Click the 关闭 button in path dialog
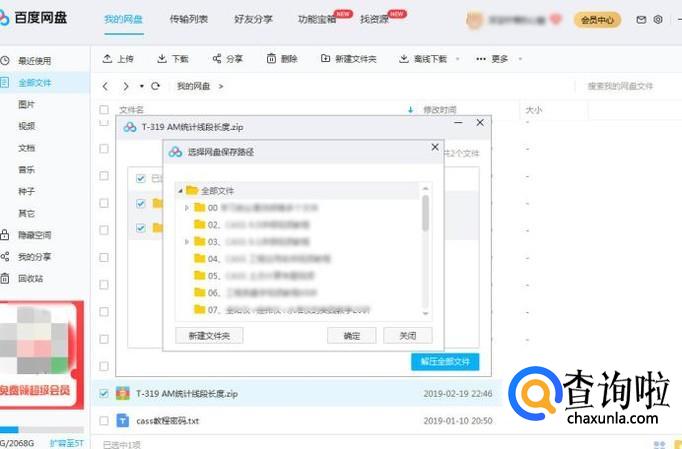The width and height of the screenshot is (682, 449). [408, 335]
